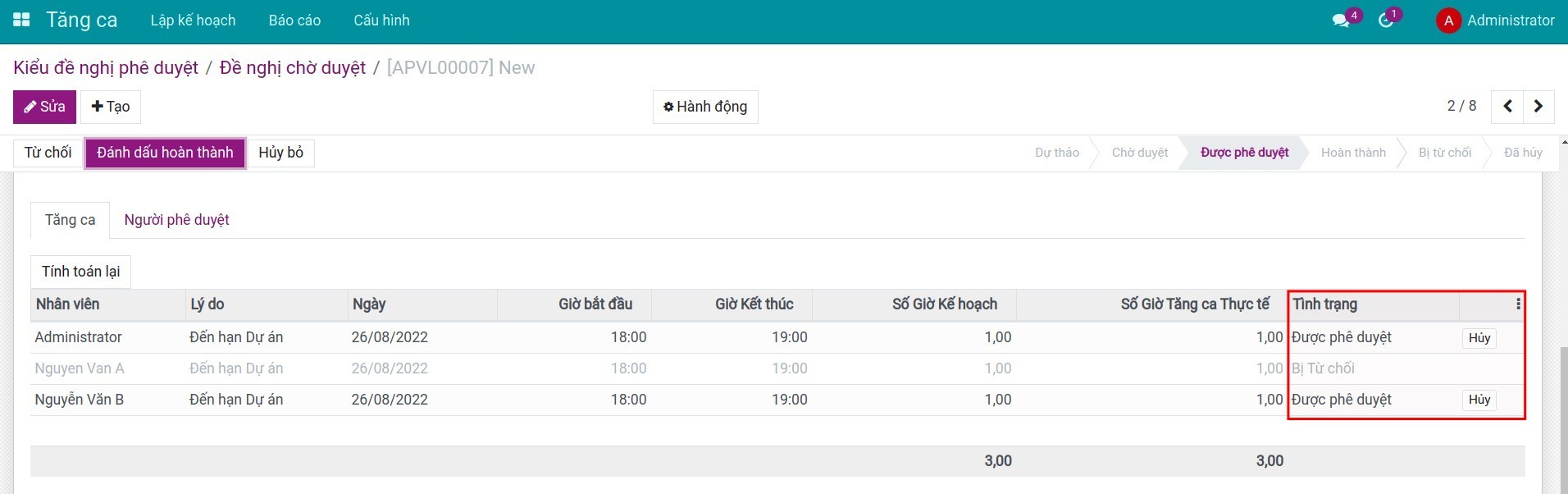Sort by the Nhân viên column header
1568x494 pixels.
pyautogui.click(x=68, y=304)
